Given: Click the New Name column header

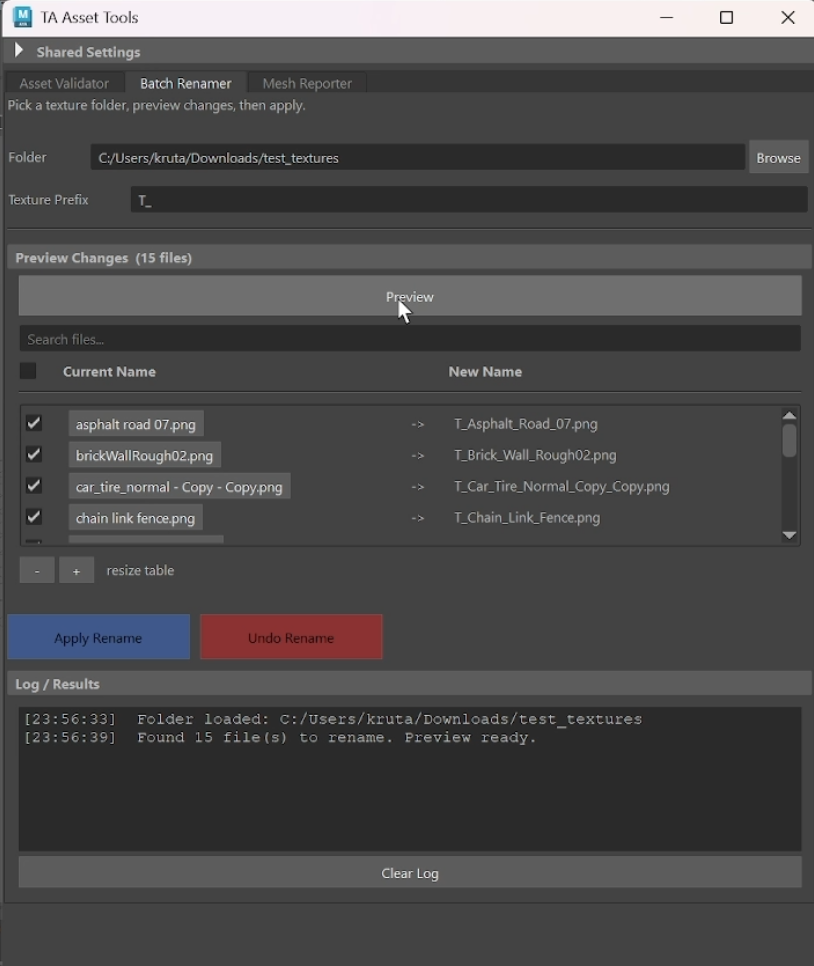Looking at the screenshot, I should (485, 371).
